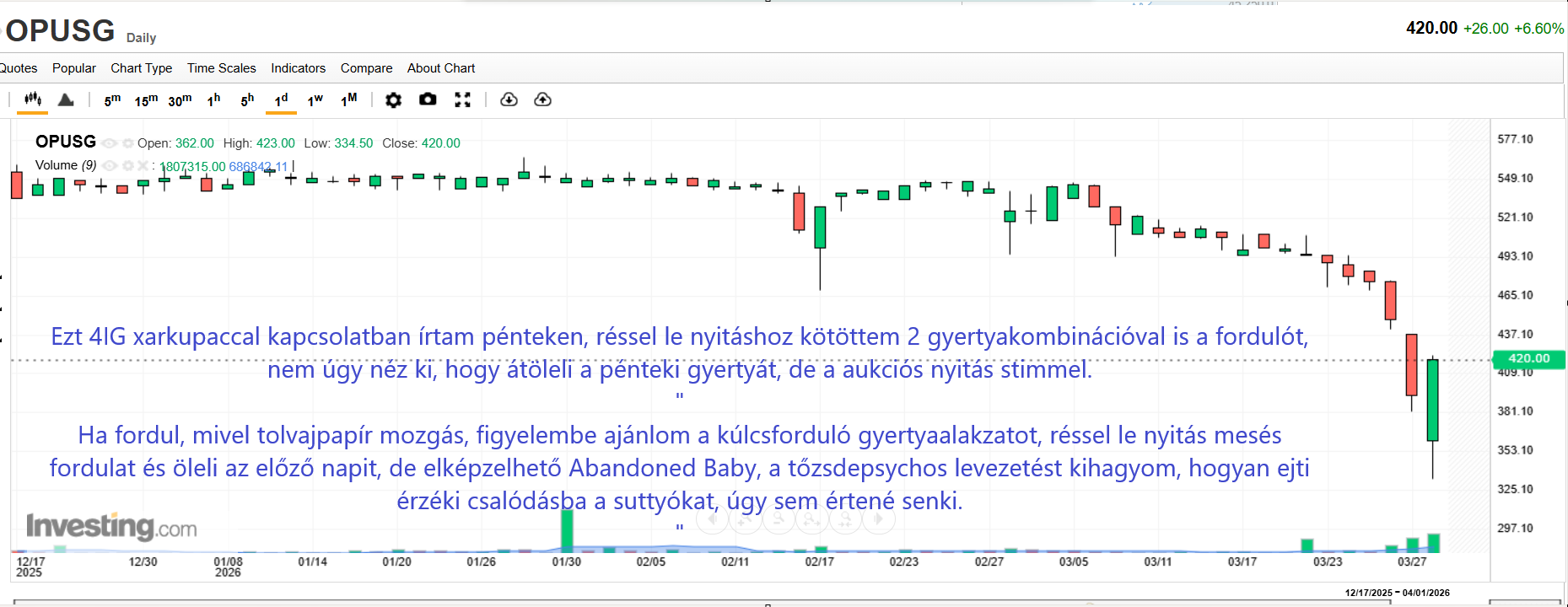The width and height of the screenshot is (1568, 607).
Task: Enter fullscreen mode using the expand icon
Action: (462, 99)
